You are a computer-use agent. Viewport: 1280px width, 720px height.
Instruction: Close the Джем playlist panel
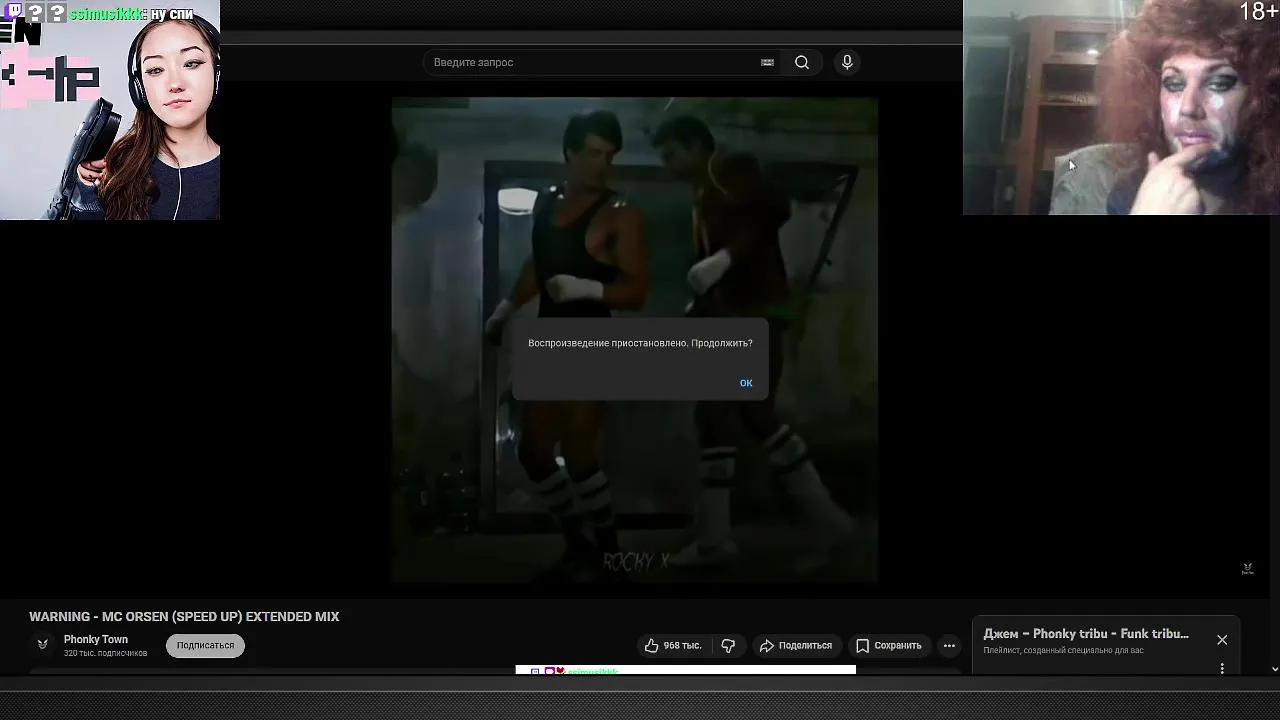(x=1222, y=640)
